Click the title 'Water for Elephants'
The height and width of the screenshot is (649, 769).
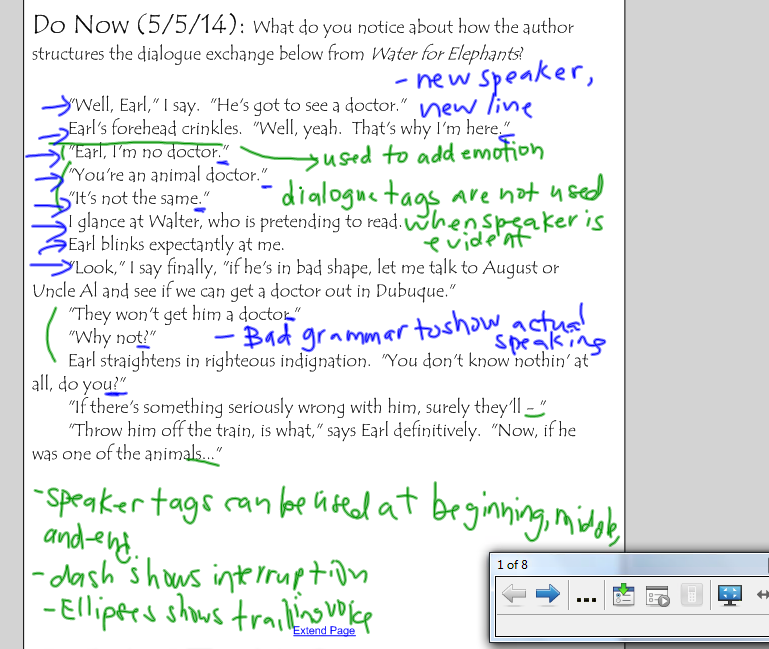(x=445, y=53)
